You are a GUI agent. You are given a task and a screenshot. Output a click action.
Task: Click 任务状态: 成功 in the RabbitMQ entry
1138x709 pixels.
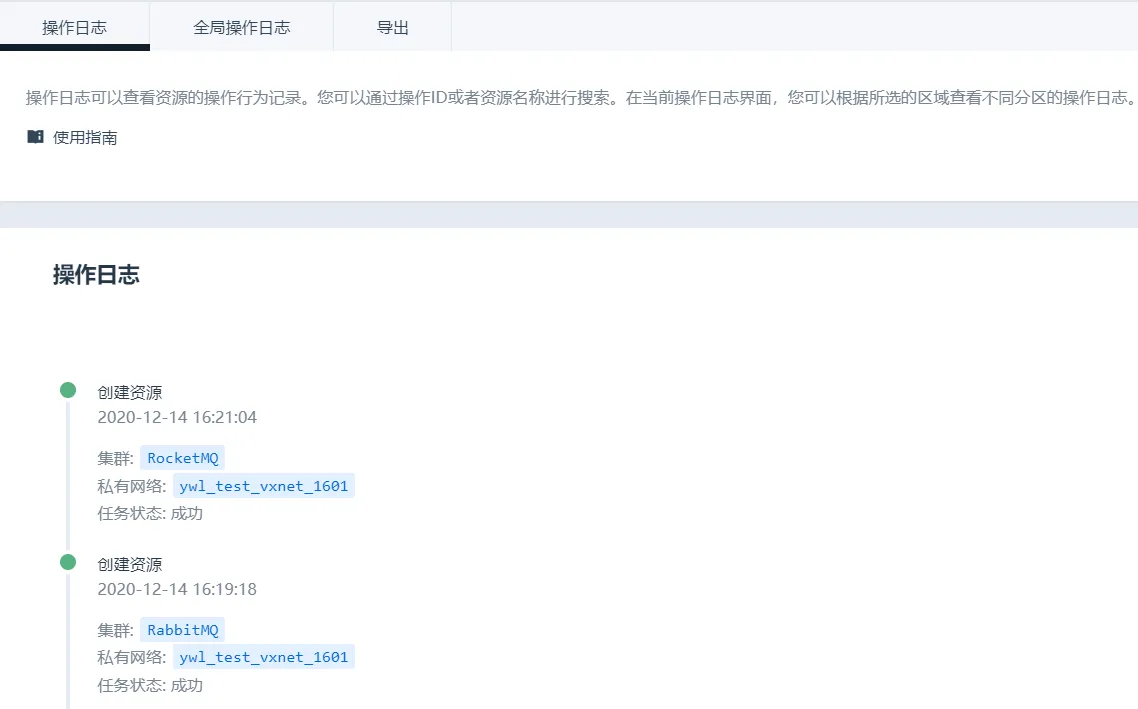tap(150, 686)
